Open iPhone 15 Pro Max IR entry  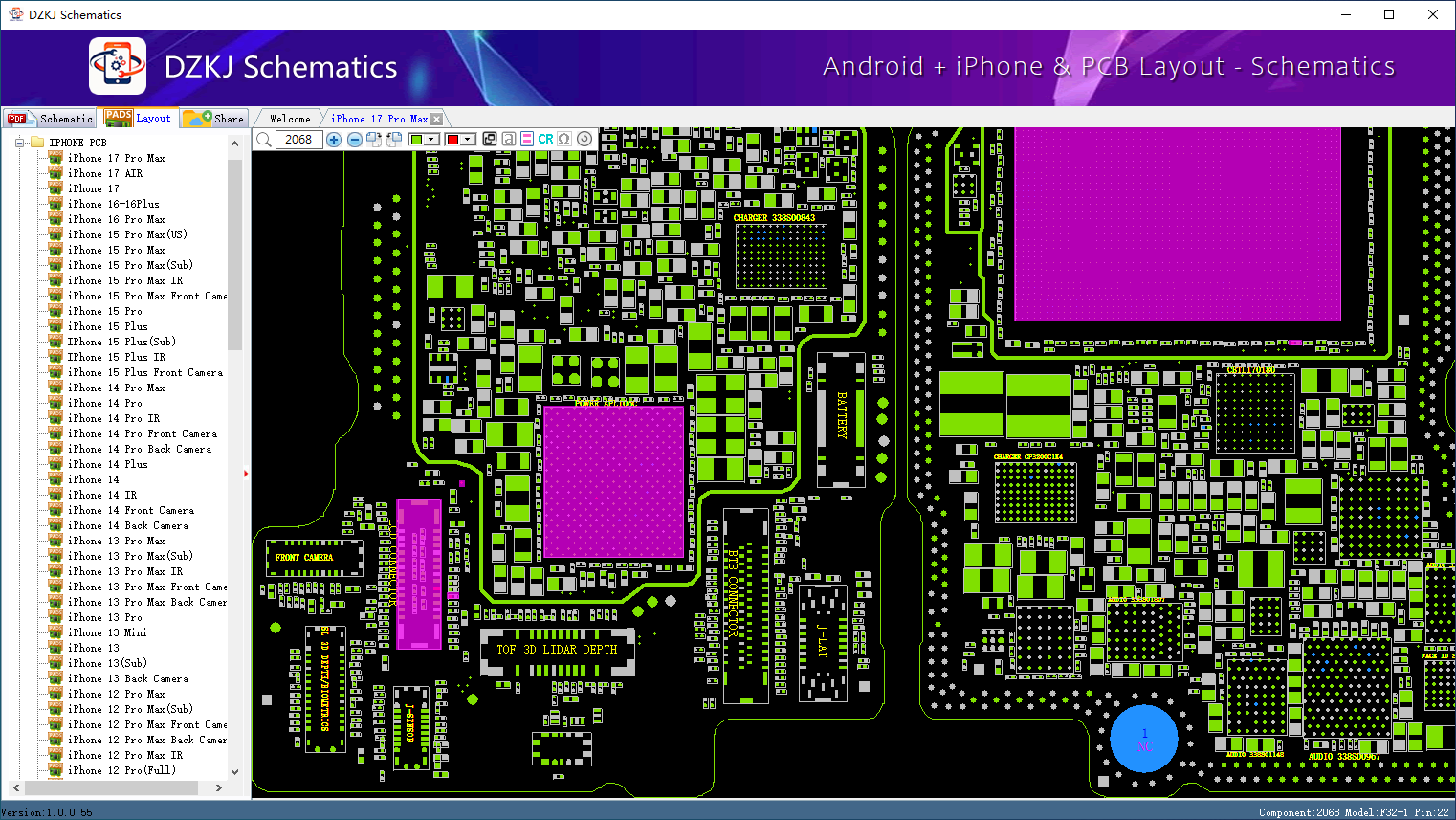[124, 280]
